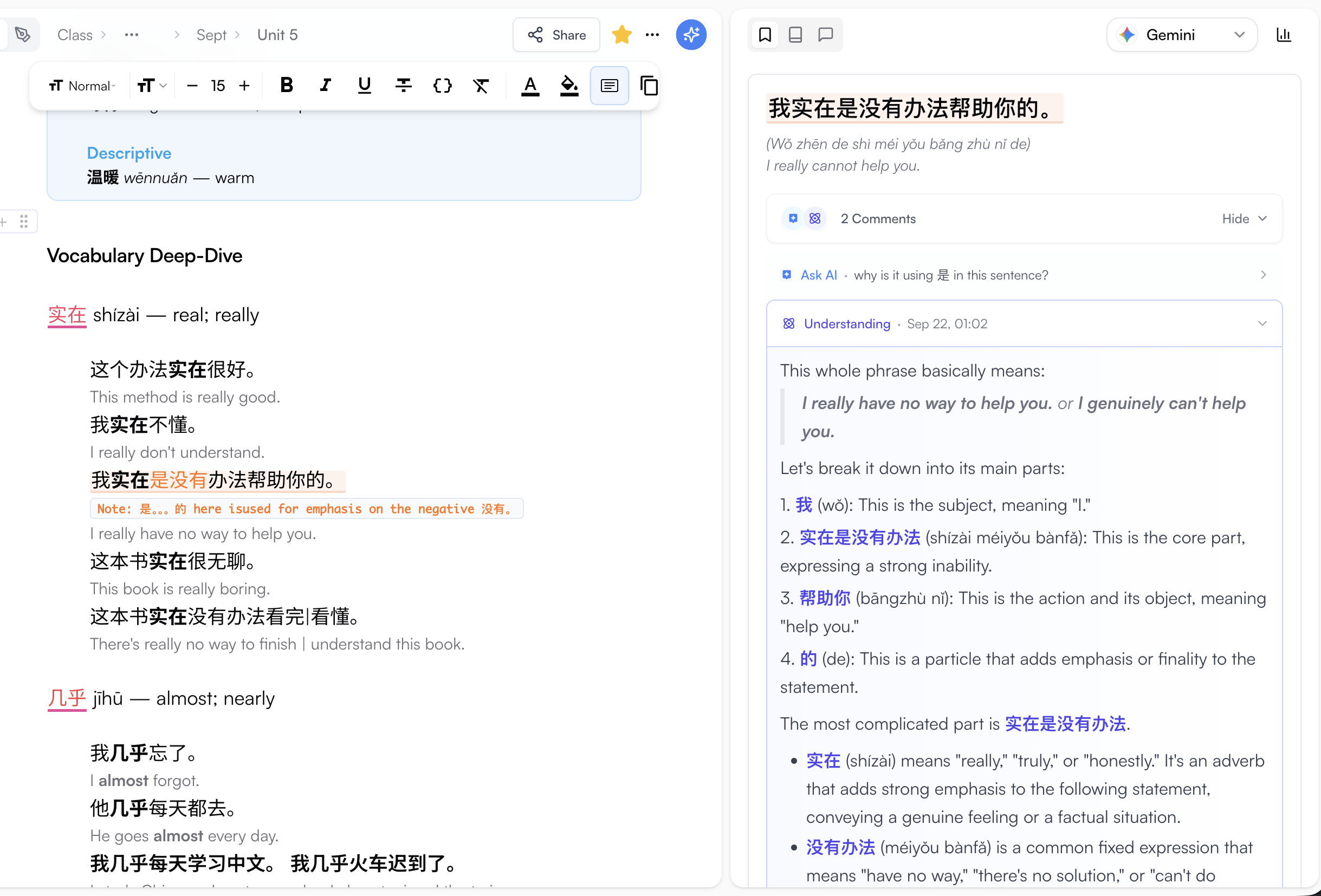Screen dimensions: 1321x896
Task: Open the text color picker
Action: pyautogui.click(x=530, y=85)
